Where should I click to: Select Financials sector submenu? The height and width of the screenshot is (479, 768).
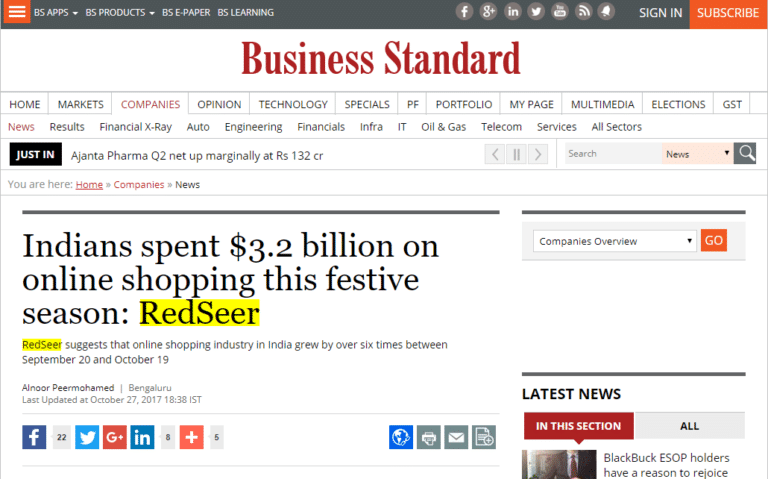point(321,127)
